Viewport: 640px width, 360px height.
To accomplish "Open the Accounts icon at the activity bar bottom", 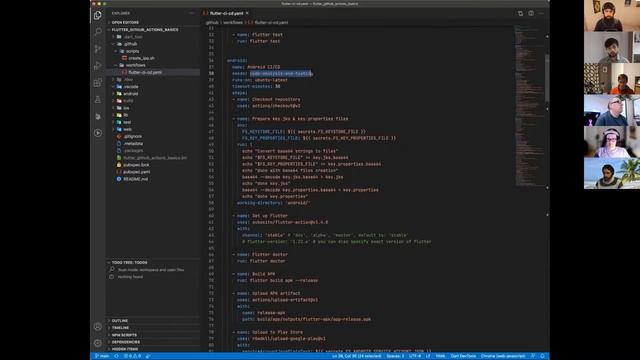I will [x=98, y=327].
